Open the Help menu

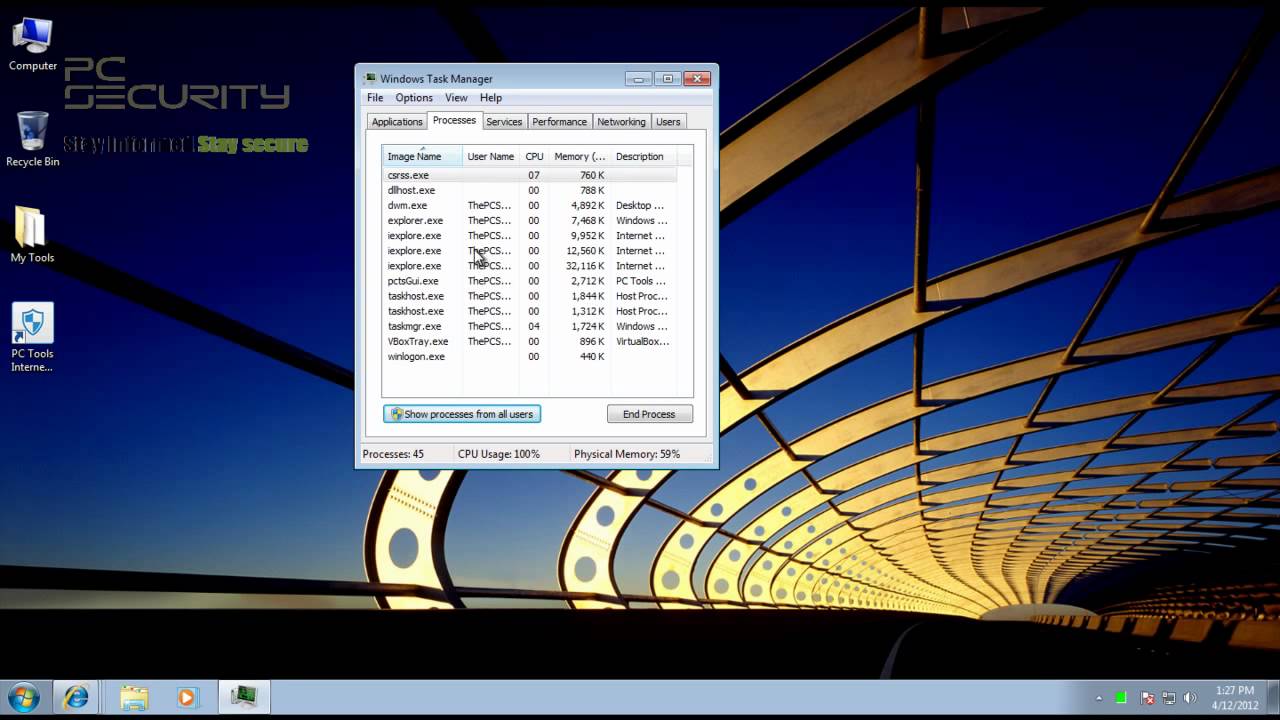click(x=490, y=98)
